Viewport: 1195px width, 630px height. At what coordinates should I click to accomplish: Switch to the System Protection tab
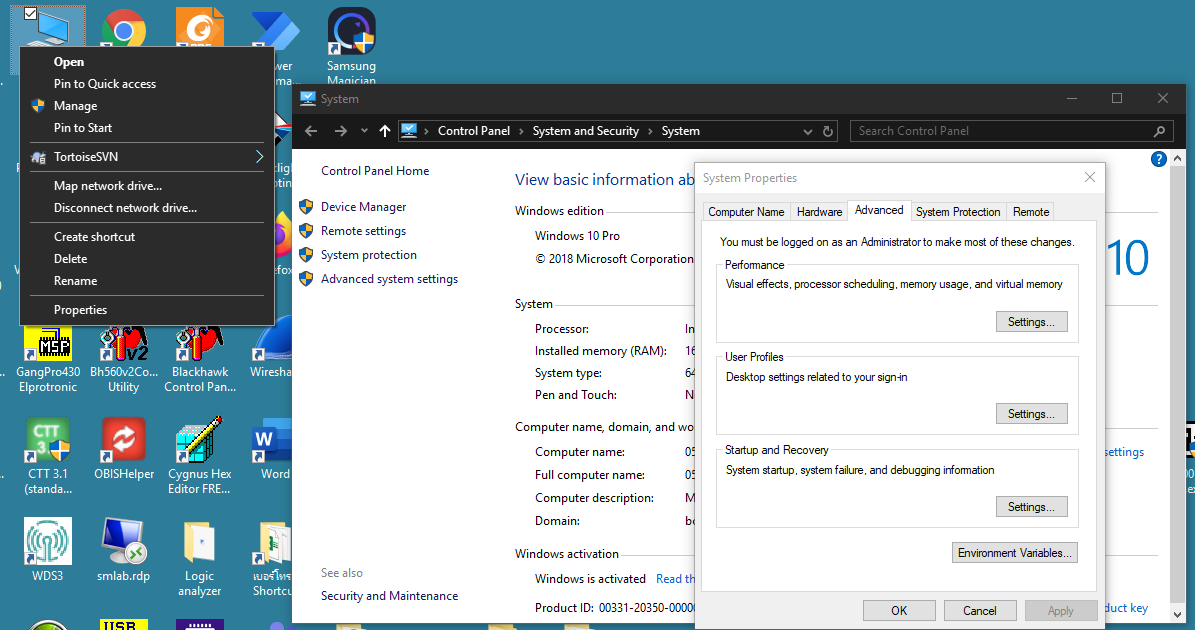pos(958,212)
